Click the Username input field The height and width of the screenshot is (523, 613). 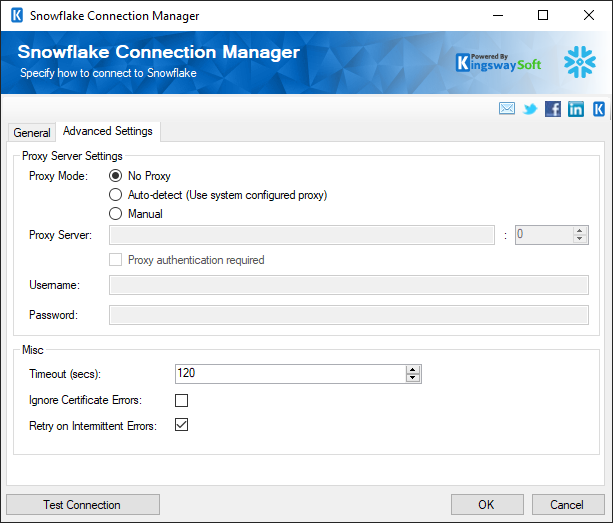point(349,285)
